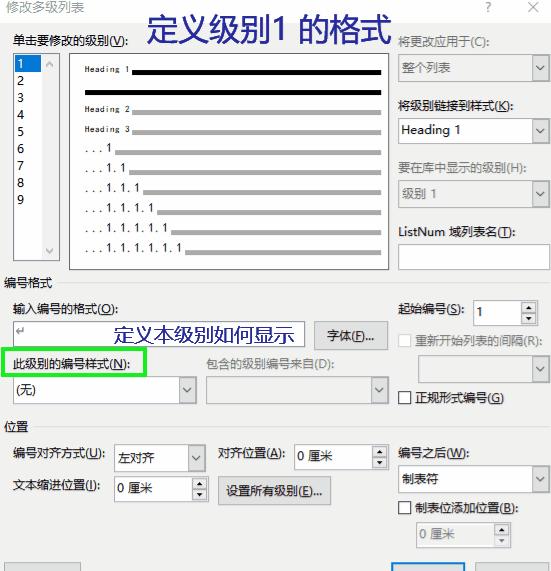Screen dimensions: 551x571
Task: Toggle the 重新开始列表的间隔 checkbox
Action: tap(405, 341)
